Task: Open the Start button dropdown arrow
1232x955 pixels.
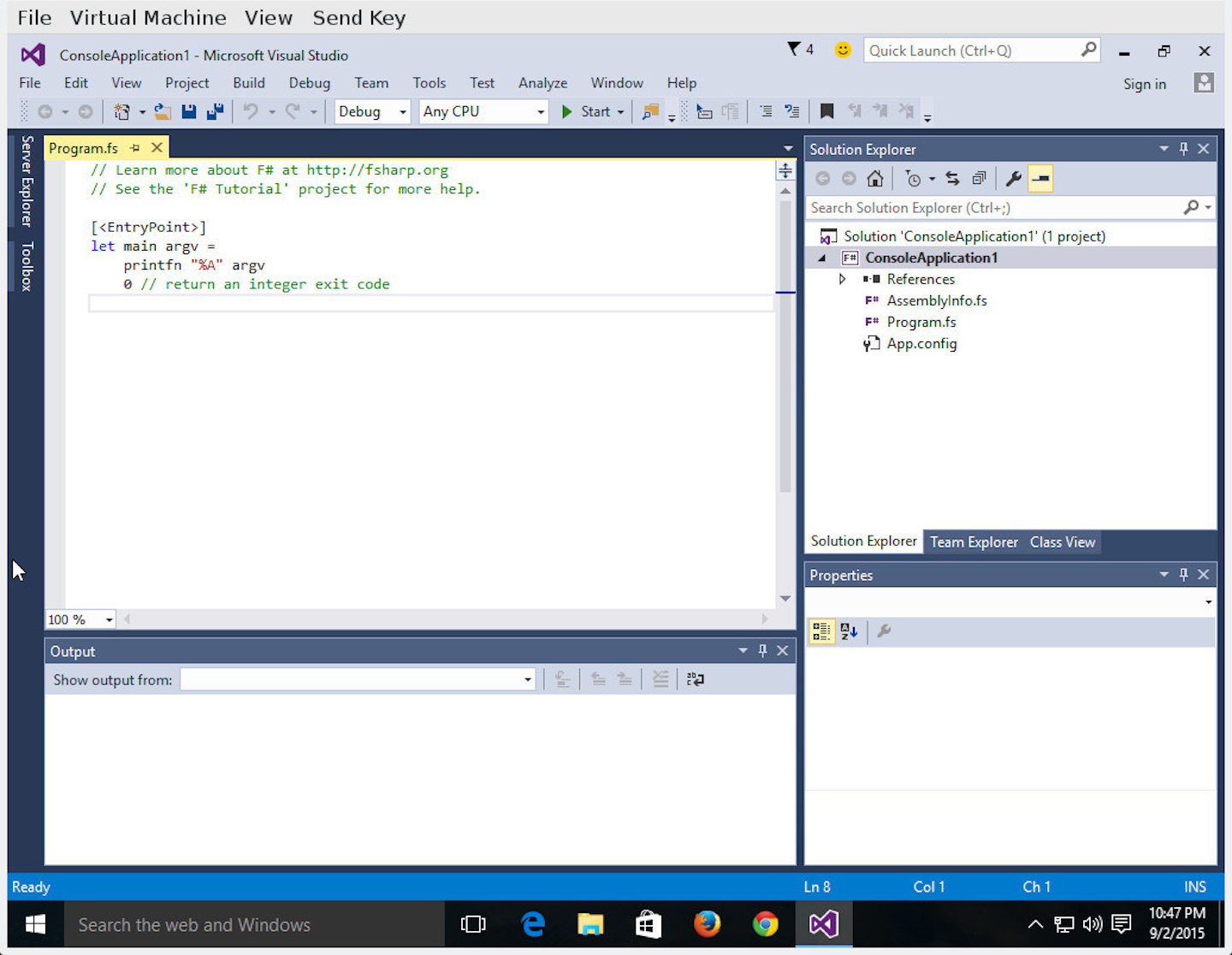Action: tap(621, 112)
